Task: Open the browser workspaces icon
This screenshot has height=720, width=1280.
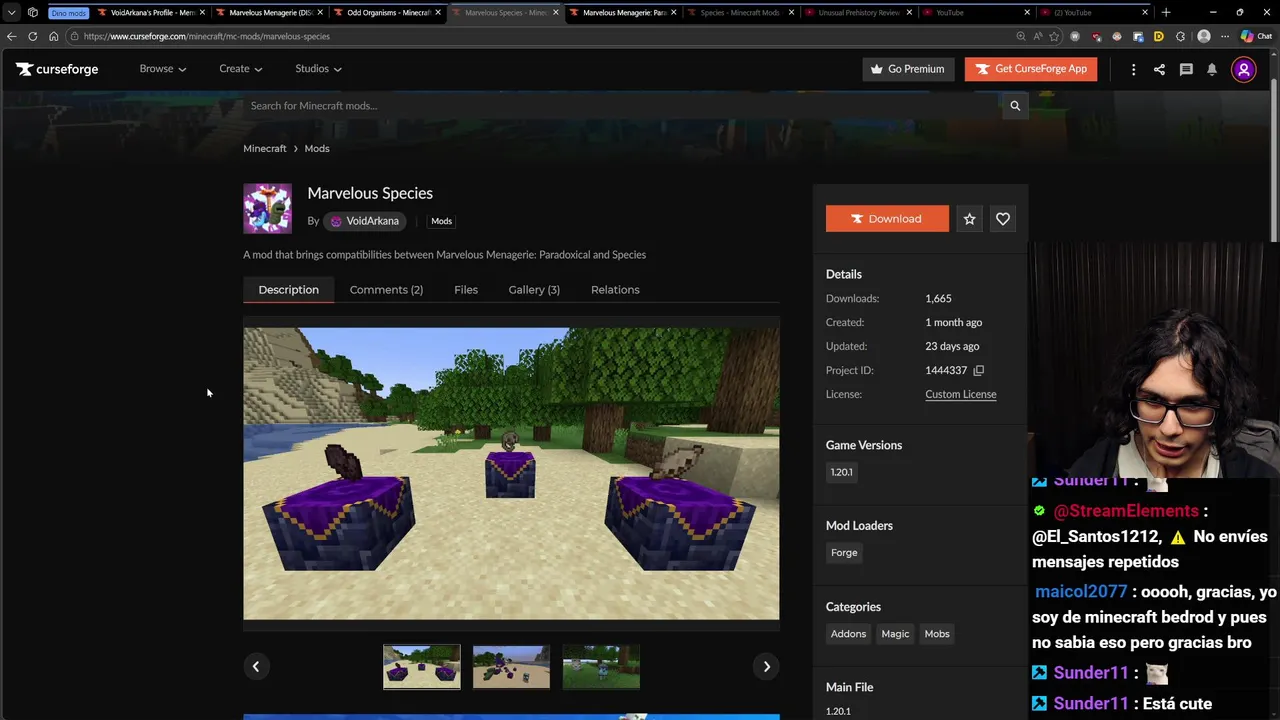Action: point(33,12)
